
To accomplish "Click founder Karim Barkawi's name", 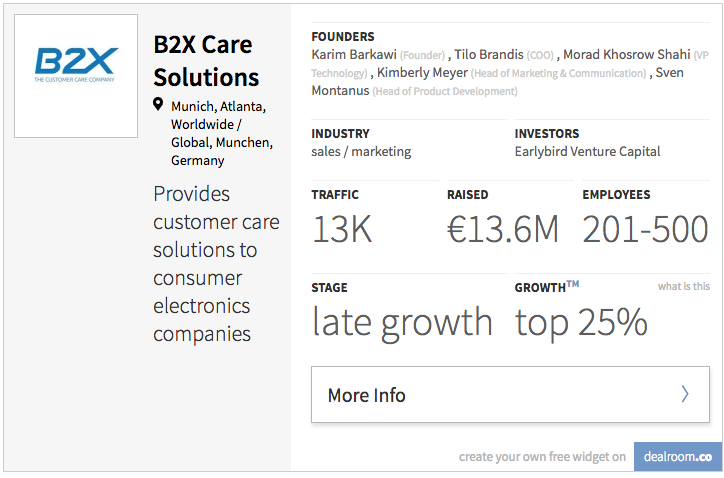I will pos(354,54).
